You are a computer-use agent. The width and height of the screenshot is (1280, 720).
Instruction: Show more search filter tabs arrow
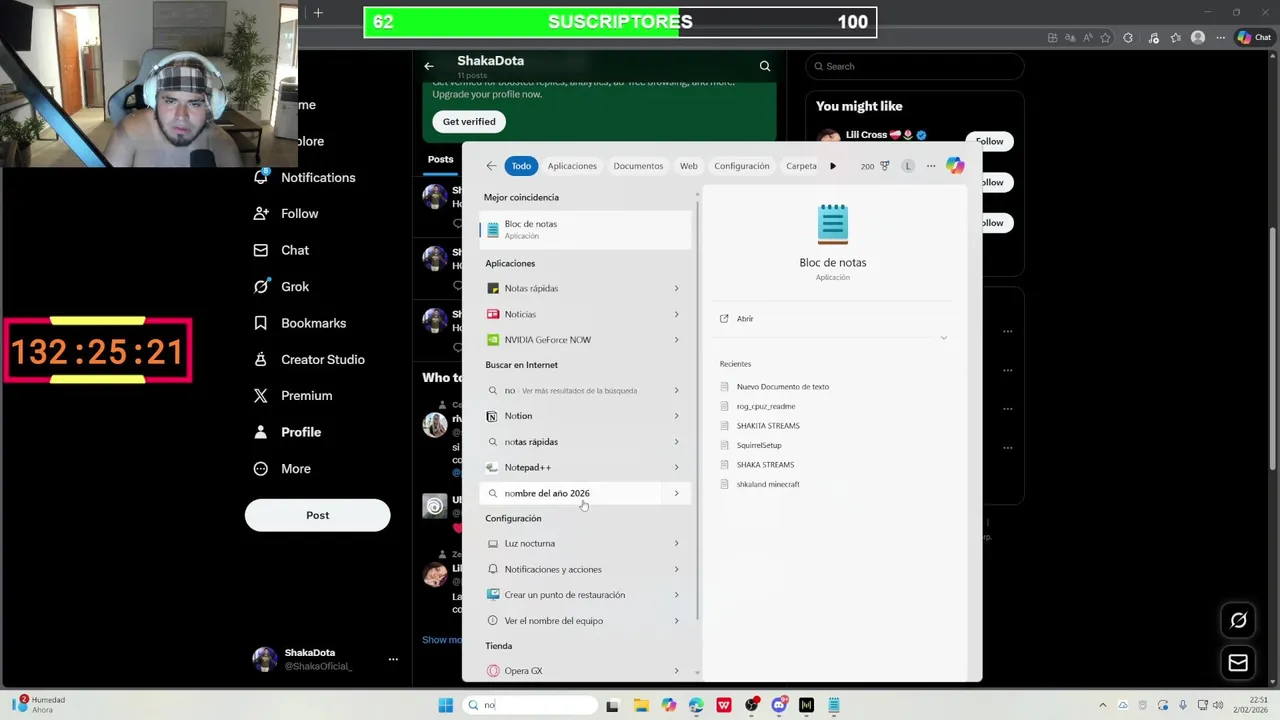pos(832,166)
